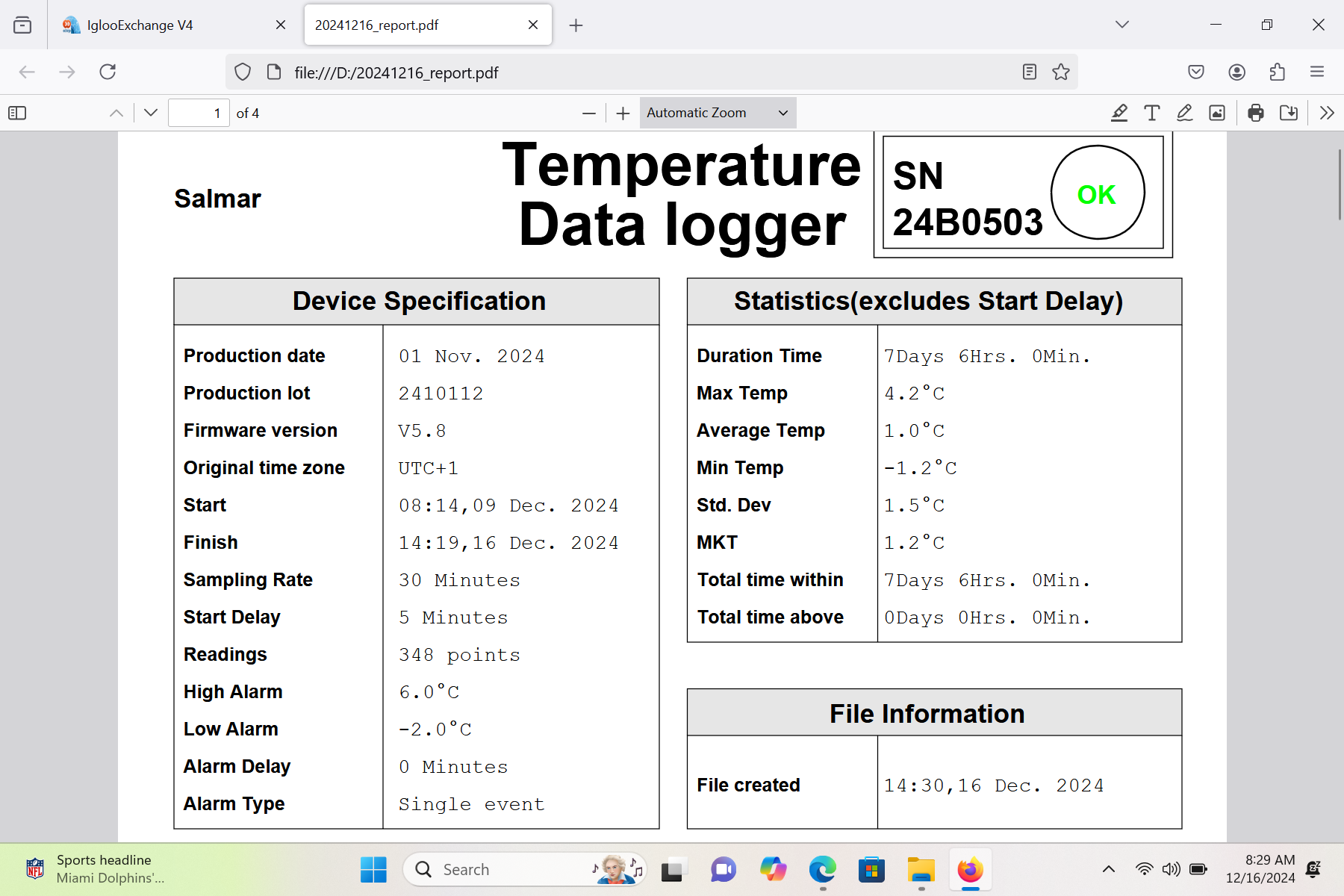Open Microsoft Edge from taskbar
This screenshot has width=1344, height=896.
(x=823, y=869)
